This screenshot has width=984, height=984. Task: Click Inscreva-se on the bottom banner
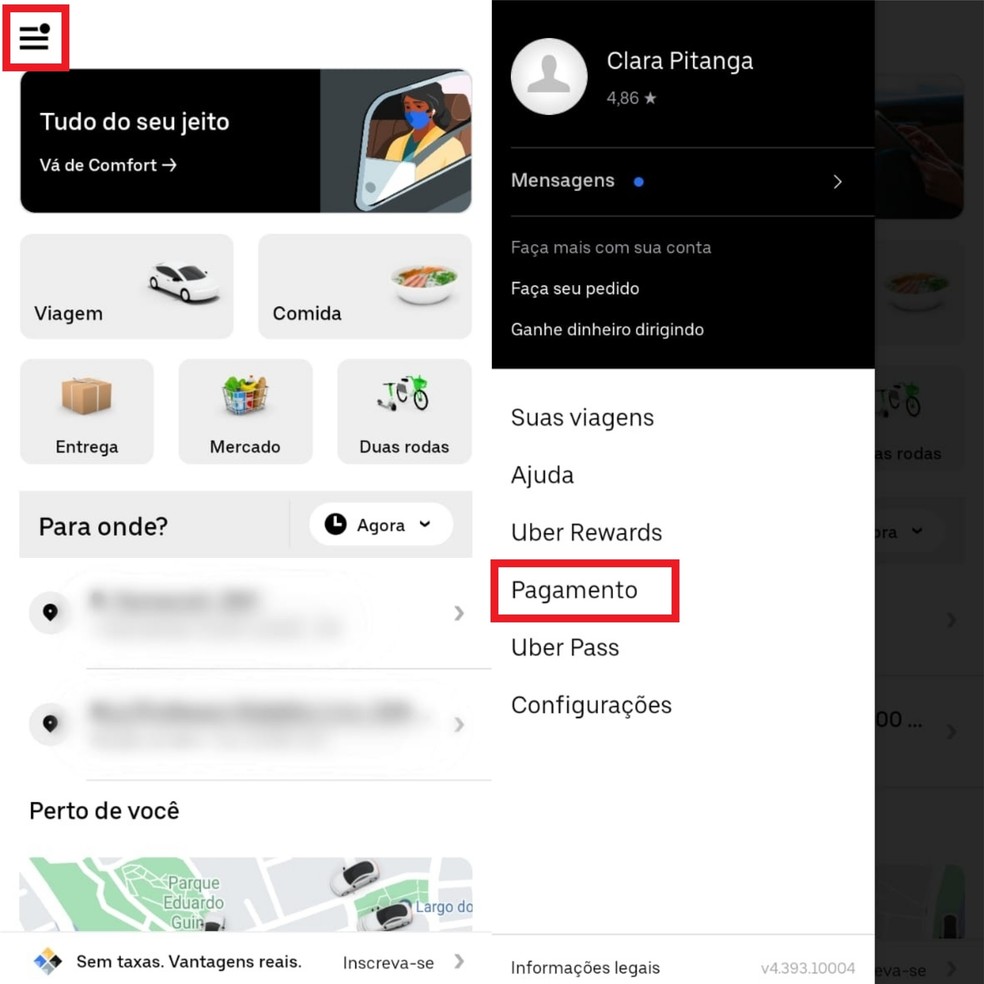click(x=388, y=963)
